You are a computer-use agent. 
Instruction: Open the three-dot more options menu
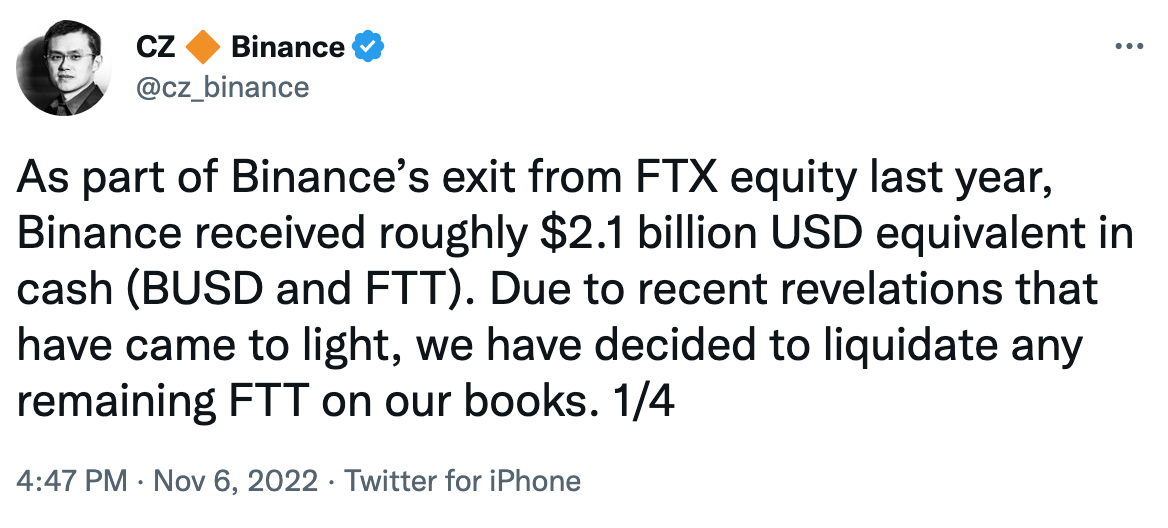click(x=1128, y=47)
